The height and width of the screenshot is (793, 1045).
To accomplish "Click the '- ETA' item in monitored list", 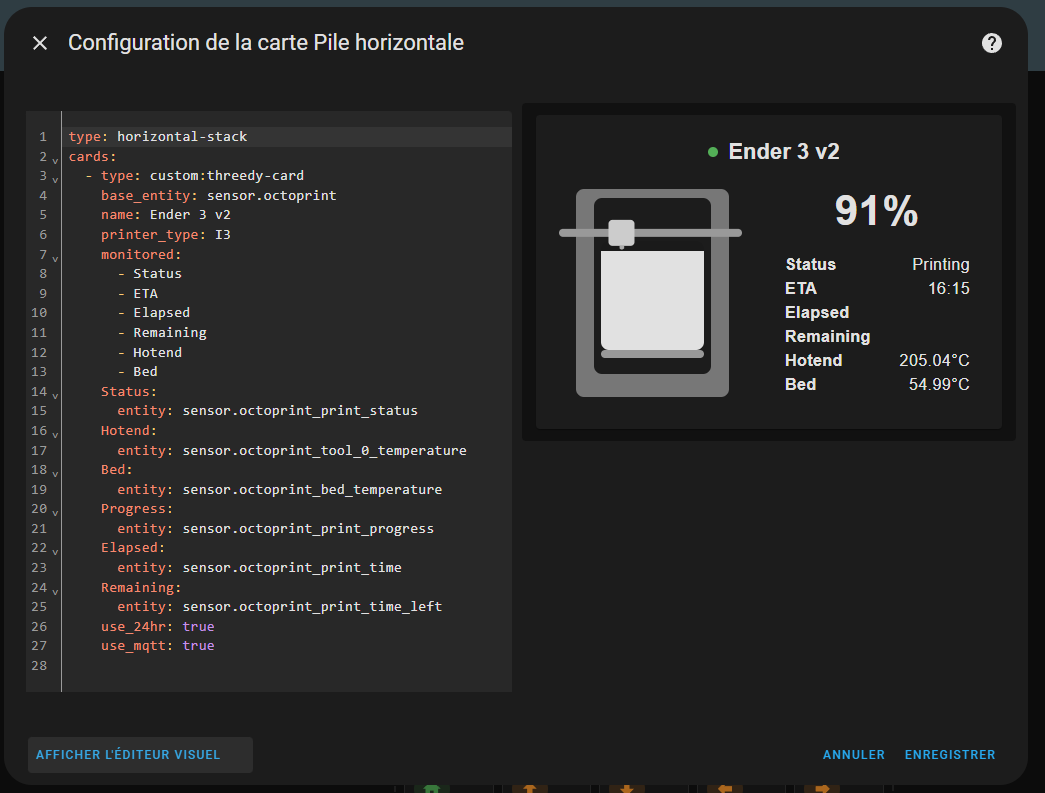I will 138,293.
